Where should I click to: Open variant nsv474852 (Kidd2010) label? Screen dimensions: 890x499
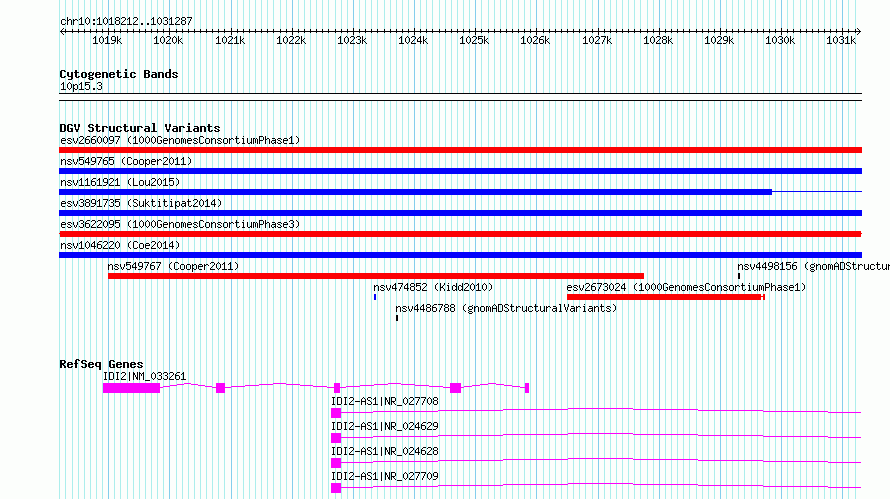433,287
